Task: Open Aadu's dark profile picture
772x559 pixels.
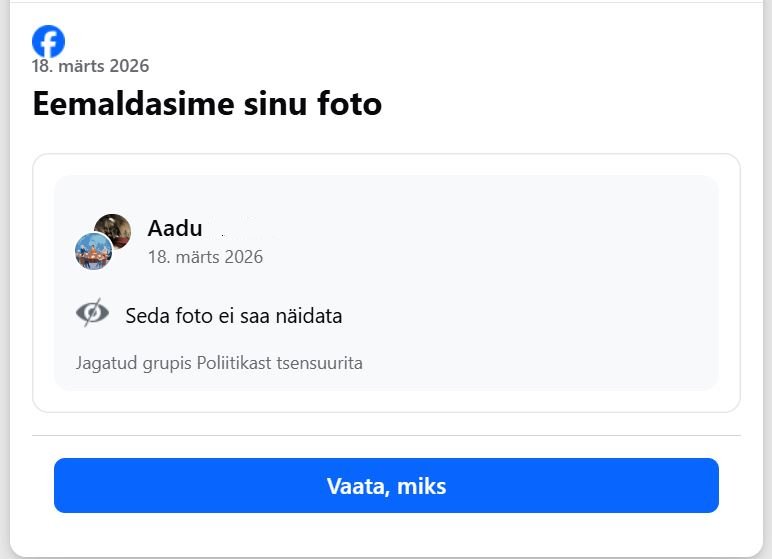Action: [x=114, y=230]
